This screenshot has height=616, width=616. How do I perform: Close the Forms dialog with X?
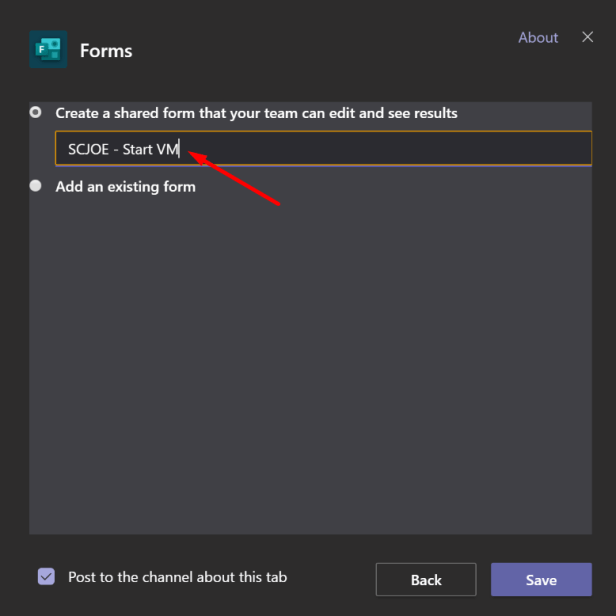[x=588, y=37]
